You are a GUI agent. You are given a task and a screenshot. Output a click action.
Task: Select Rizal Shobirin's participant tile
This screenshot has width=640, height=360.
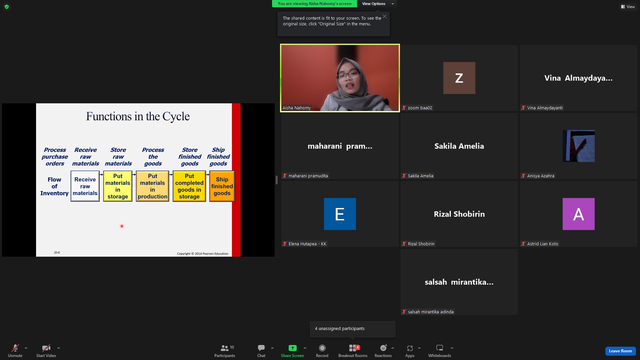[x=459, y=214]
